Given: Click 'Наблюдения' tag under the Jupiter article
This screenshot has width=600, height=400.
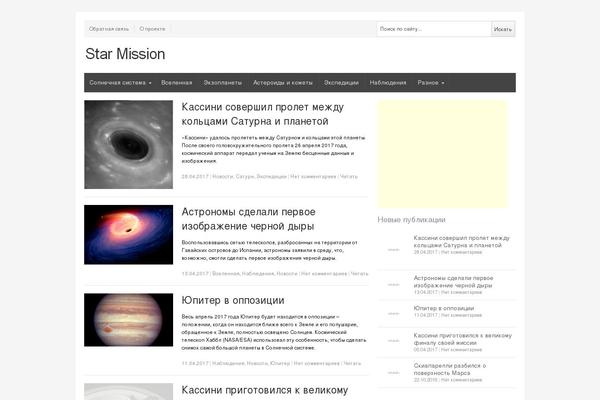Looking at the screenshot, I should [228, 363].
